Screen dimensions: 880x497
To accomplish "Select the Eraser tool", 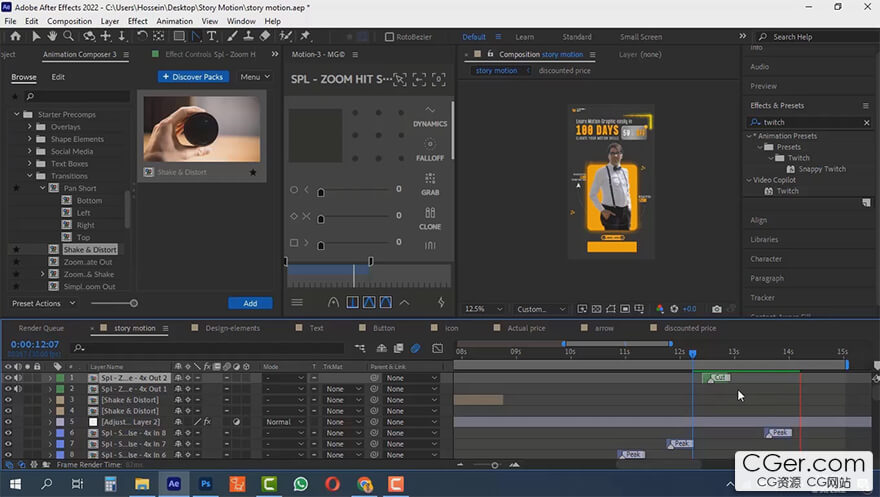I will (265, 36).
